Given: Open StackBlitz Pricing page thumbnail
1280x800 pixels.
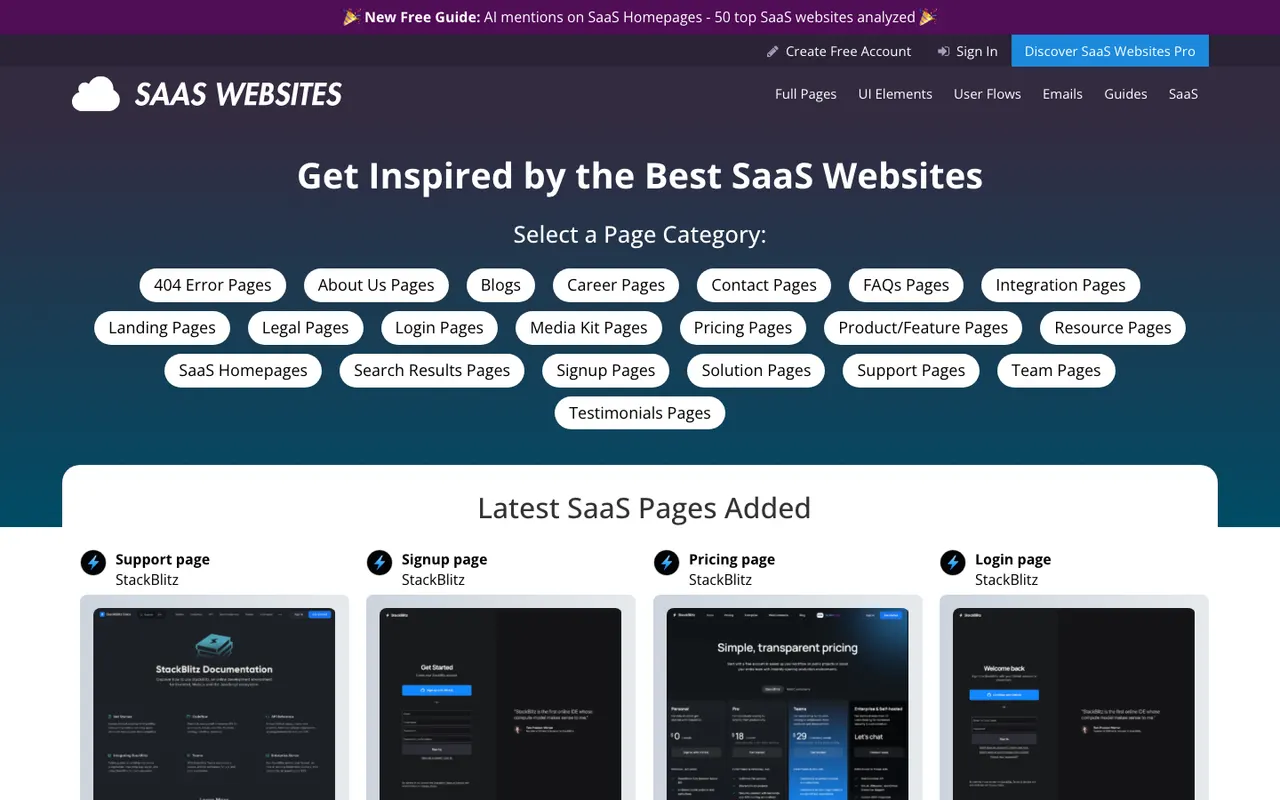Looking at the screenshot, I should pos(788,700).
